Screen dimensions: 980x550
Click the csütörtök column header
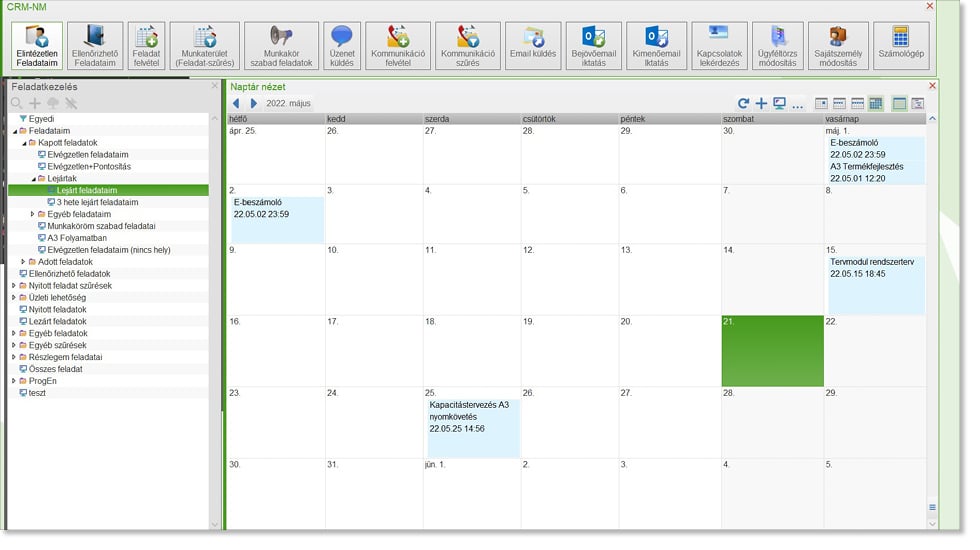tap(569, 119)
